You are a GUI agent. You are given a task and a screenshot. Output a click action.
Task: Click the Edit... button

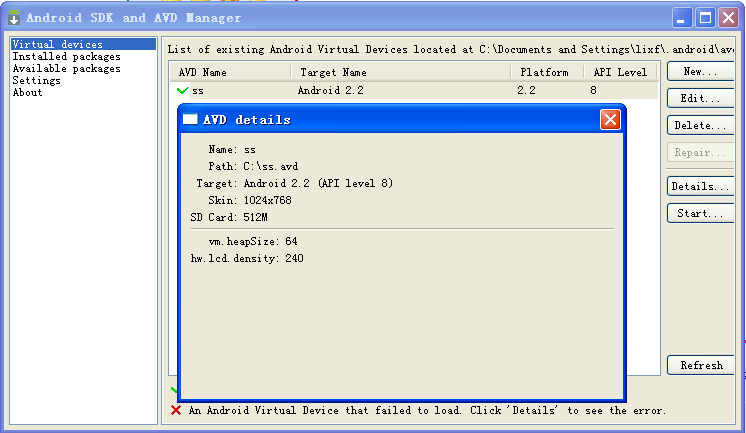coord(700,98)
